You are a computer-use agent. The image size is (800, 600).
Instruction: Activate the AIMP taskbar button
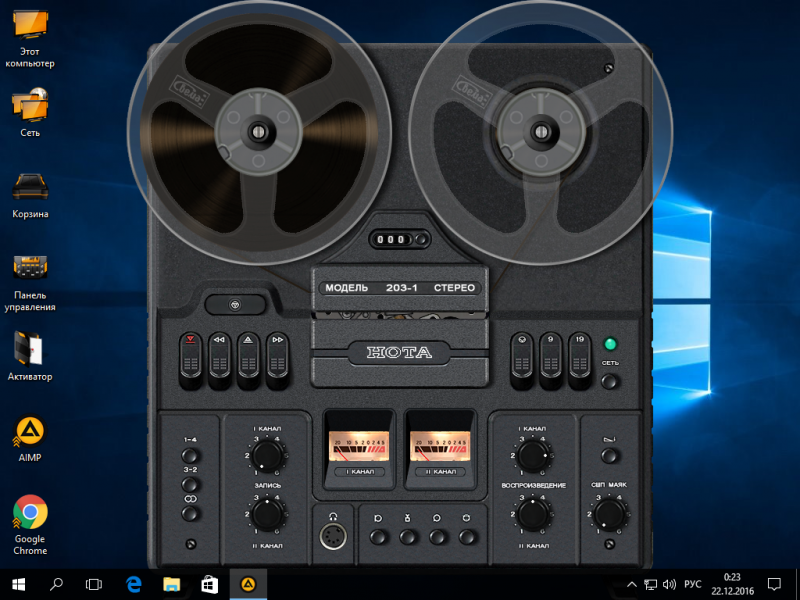pos(248,584)
